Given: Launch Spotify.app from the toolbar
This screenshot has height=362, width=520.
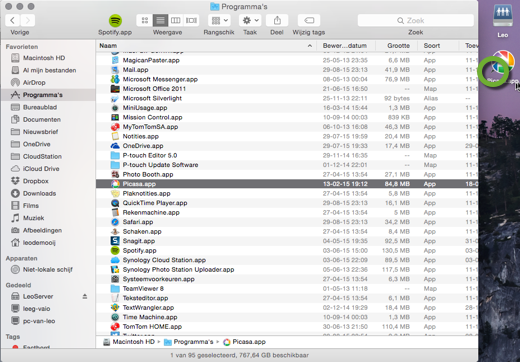Looking at the screenshot, I should click(x=115, y=21).
